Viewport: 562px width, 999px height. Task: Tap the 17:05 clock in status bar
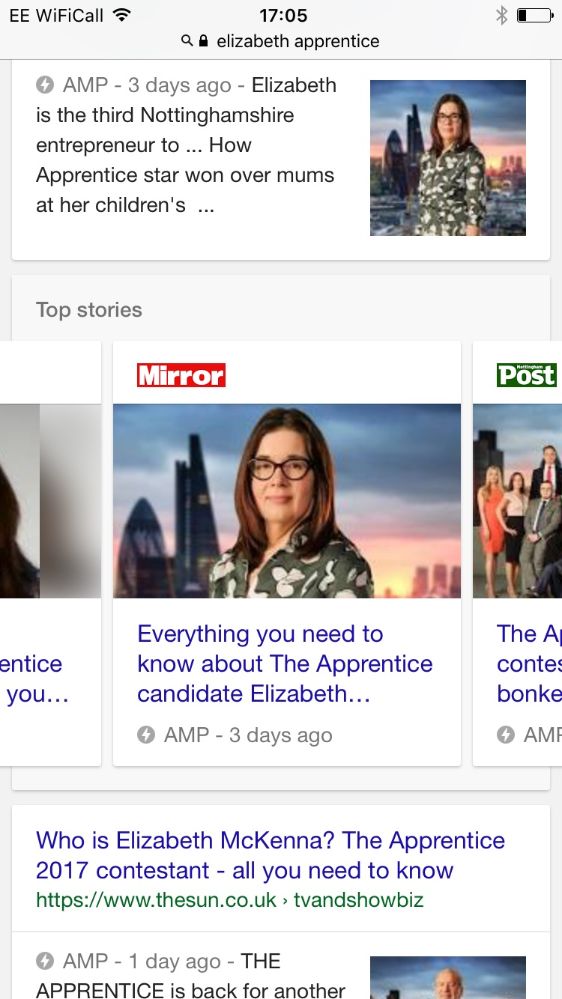(283, 15)
